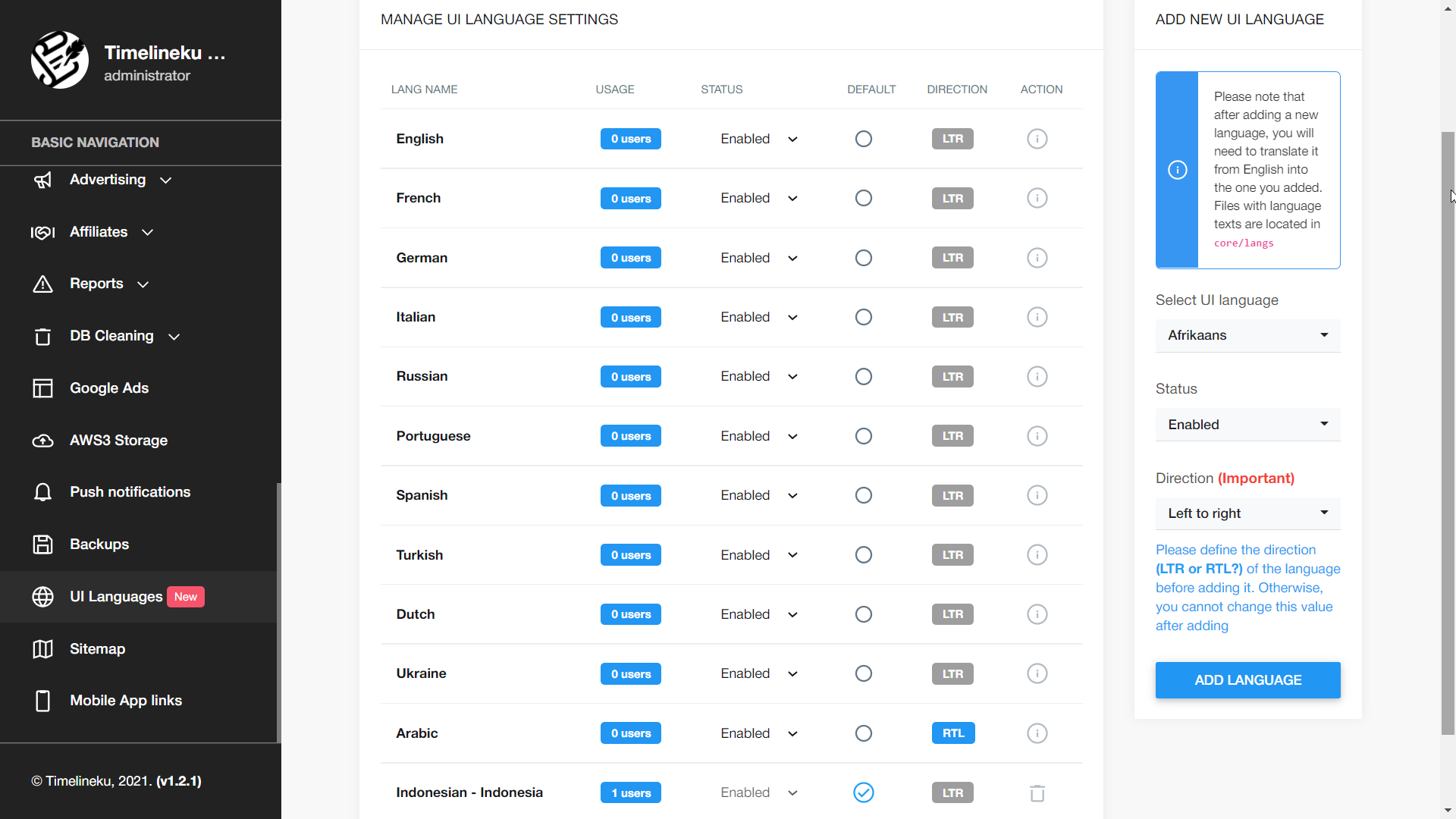The image size is (1456, 819).
Task: Choose German default radio button
Action: [x=864, y=258]
